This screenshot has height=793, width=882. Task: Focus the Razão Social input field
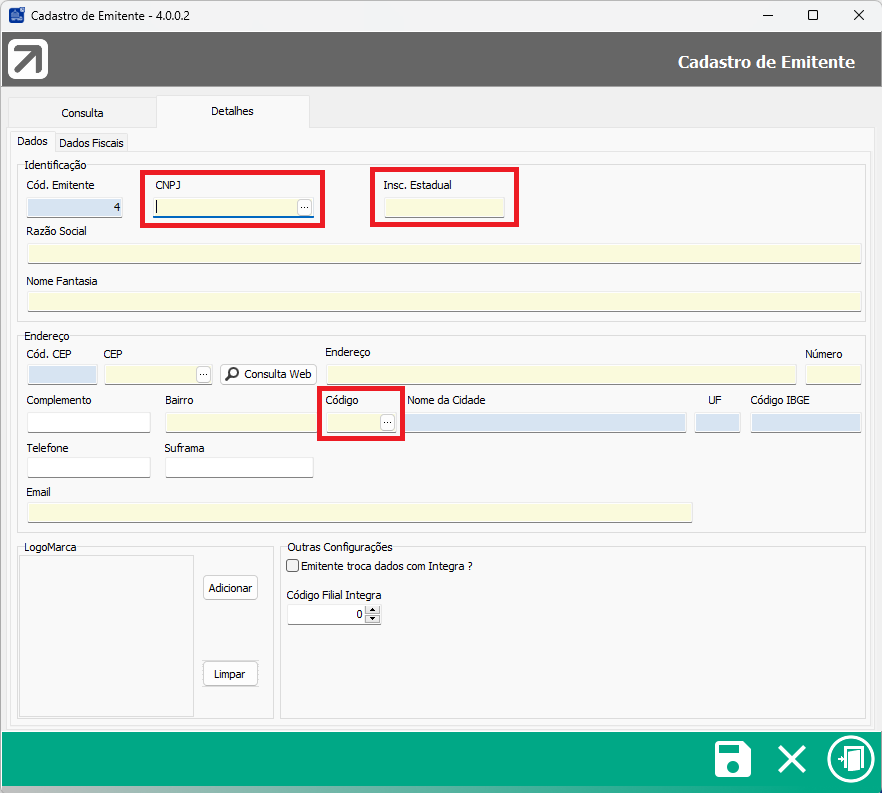coord(443,253)
